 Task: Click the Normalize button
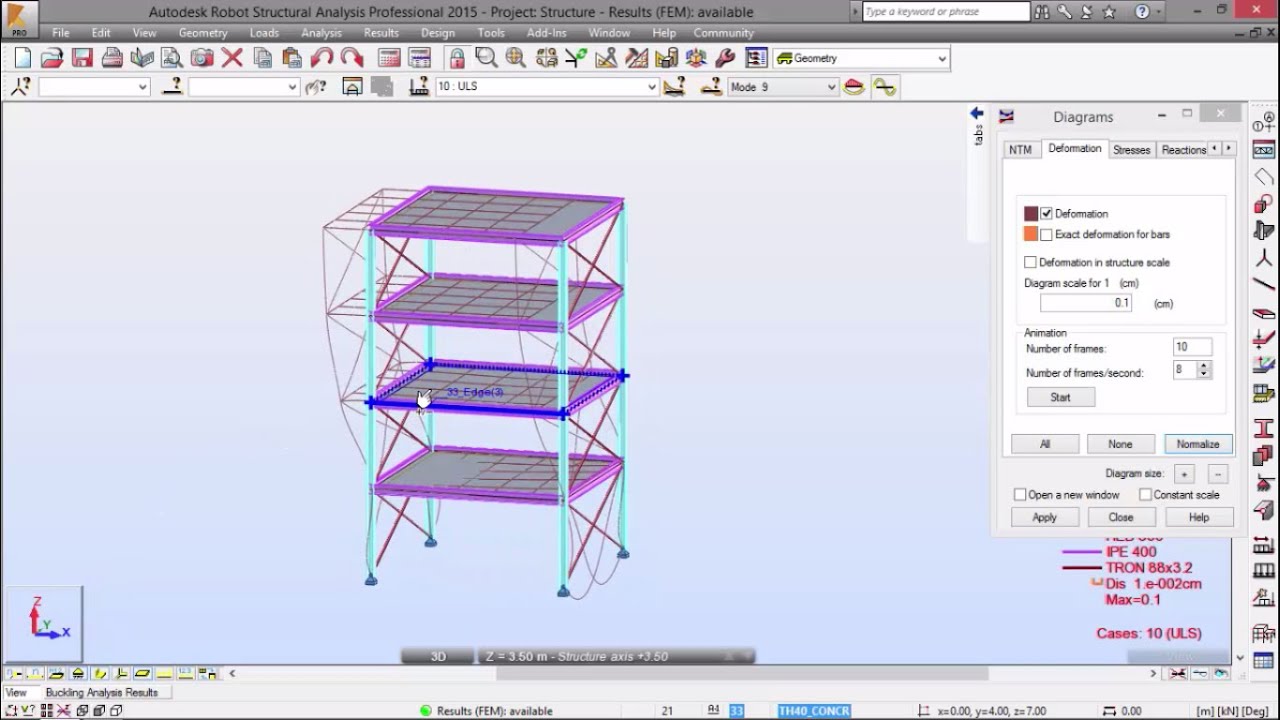click(x=1197, y=444)
